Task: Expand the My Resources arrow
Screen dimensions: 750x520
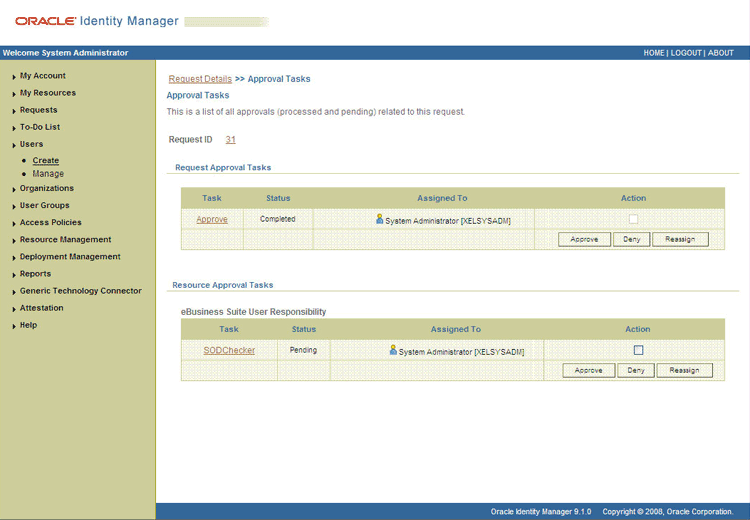Action: (x=14, y=94)
